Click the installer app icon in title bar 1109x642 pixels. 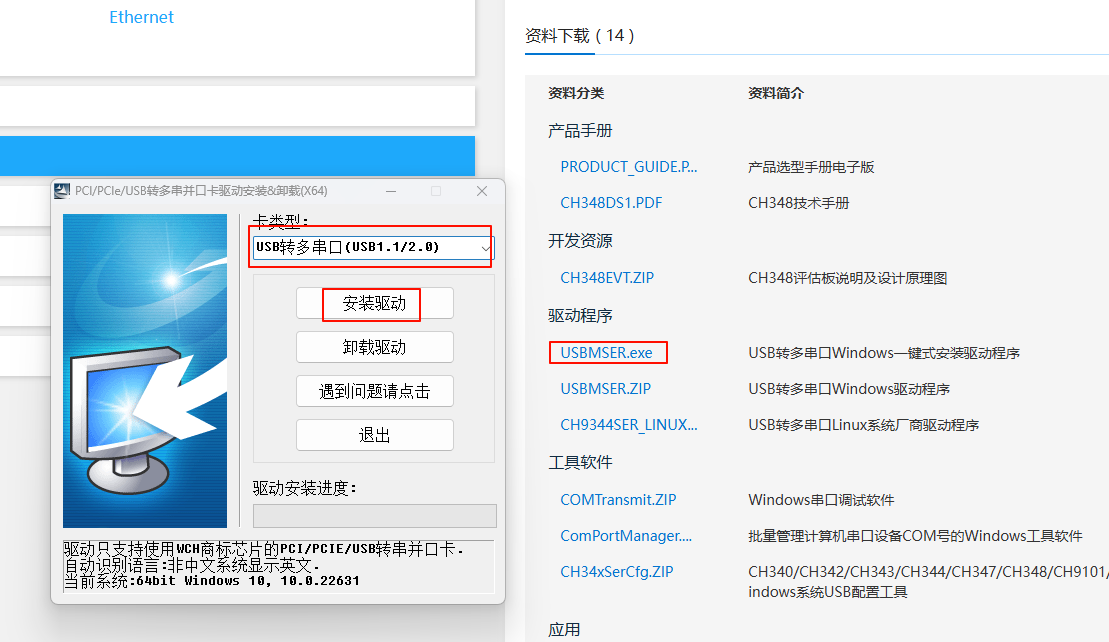tap(63, 191)
